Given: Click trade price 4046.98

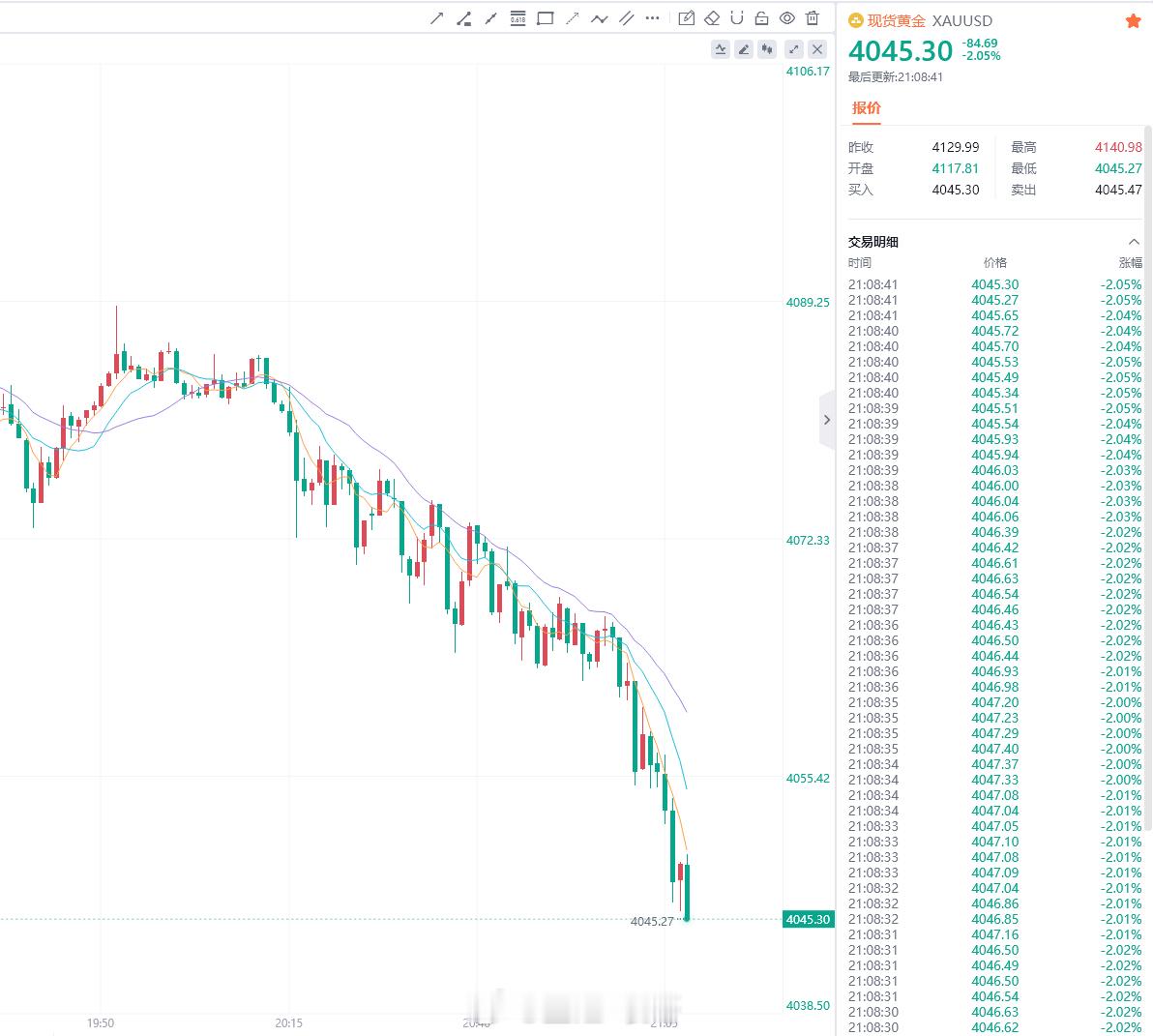Looking at the screenshot, I should pyautogui.click(x=995, y=687).
